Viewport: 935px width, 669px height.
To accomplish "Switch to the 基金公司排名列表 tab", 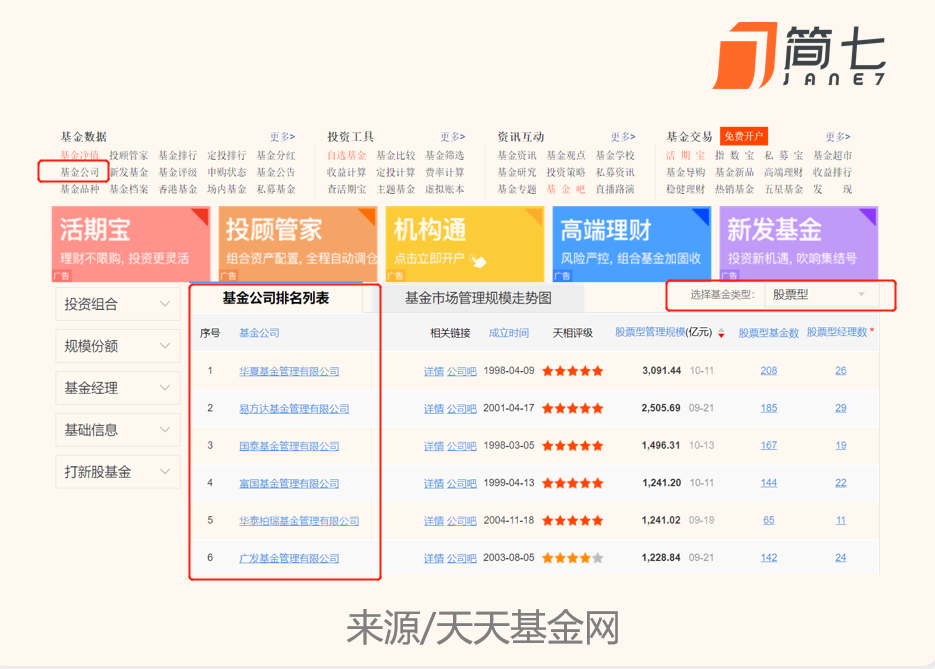I will [276, 298].
